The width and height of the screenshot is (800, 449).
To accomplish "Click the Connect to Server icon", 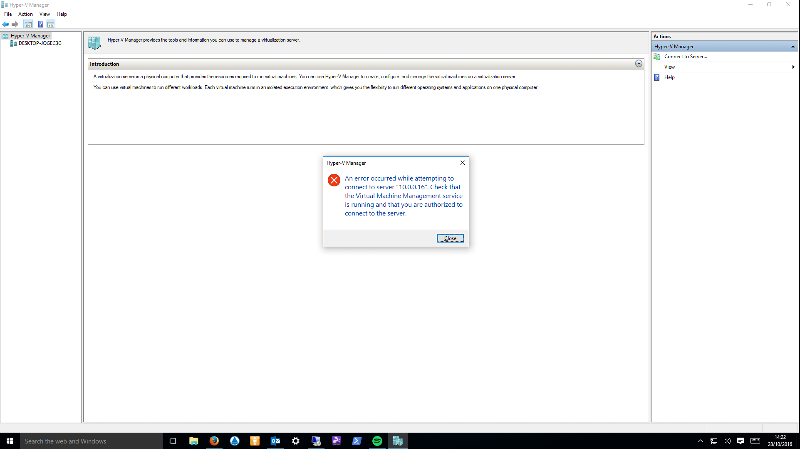I will [657, 57].
